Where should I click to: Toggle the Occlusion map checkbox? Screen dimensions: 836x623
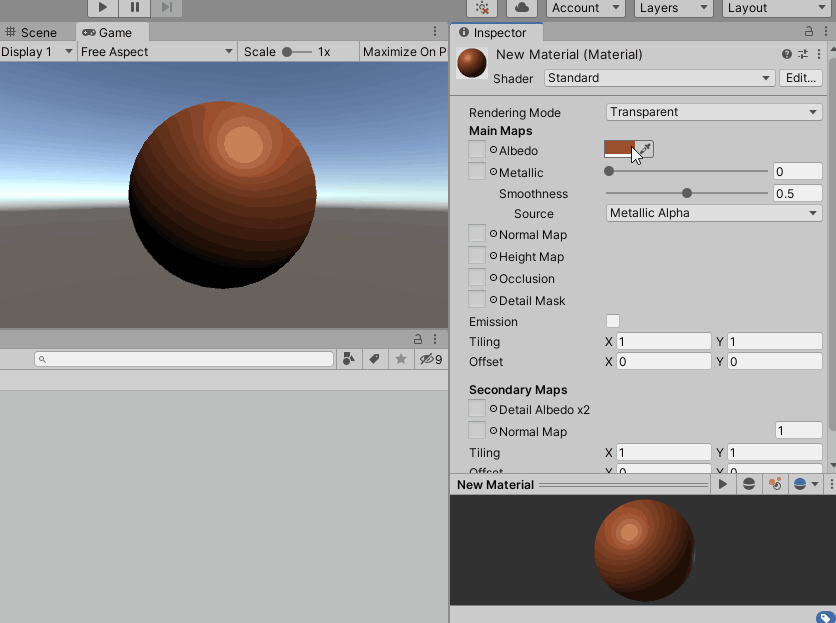(x=476, y=278)
